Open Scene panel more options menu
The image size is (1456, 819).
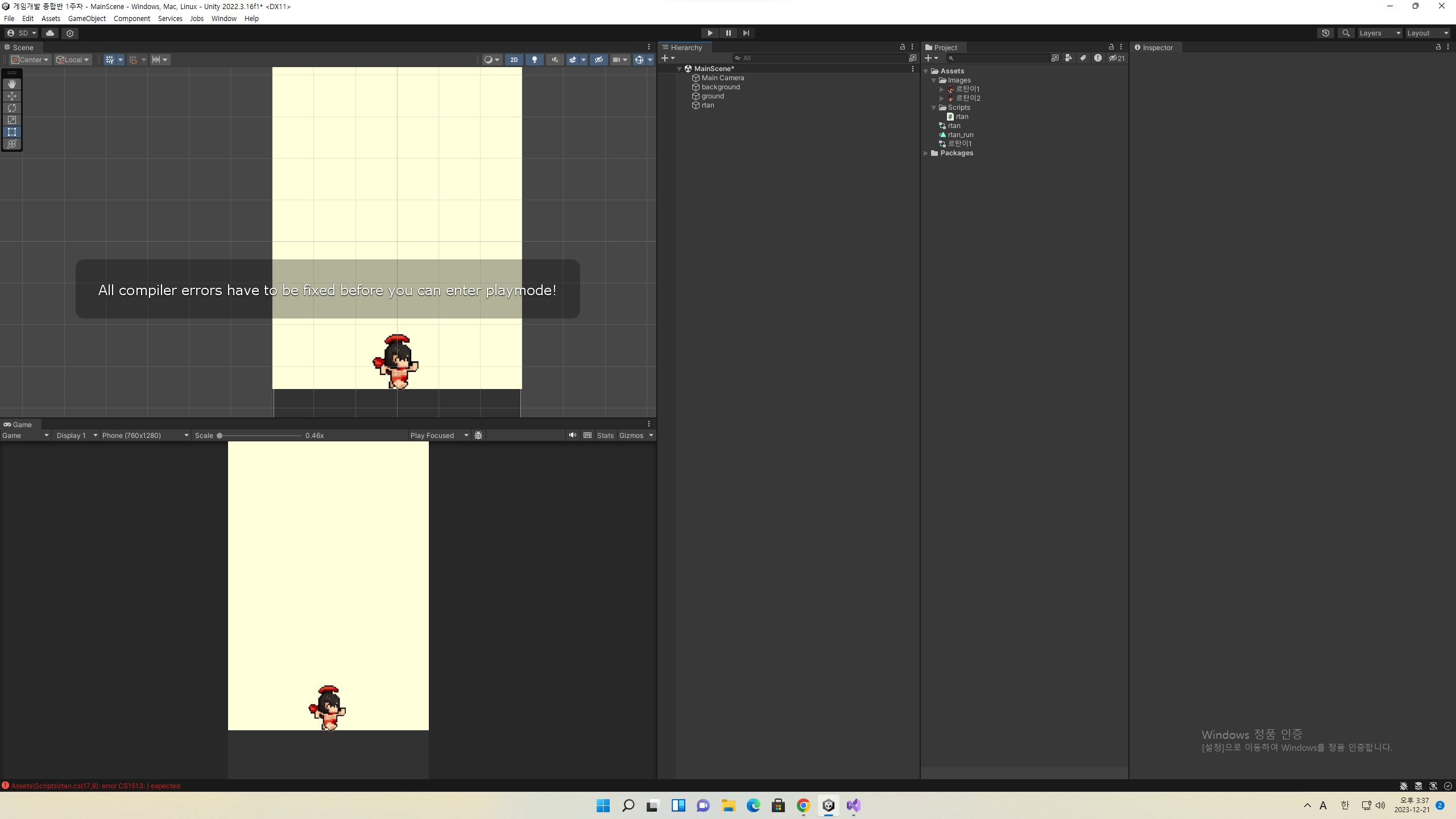[649, 47]
